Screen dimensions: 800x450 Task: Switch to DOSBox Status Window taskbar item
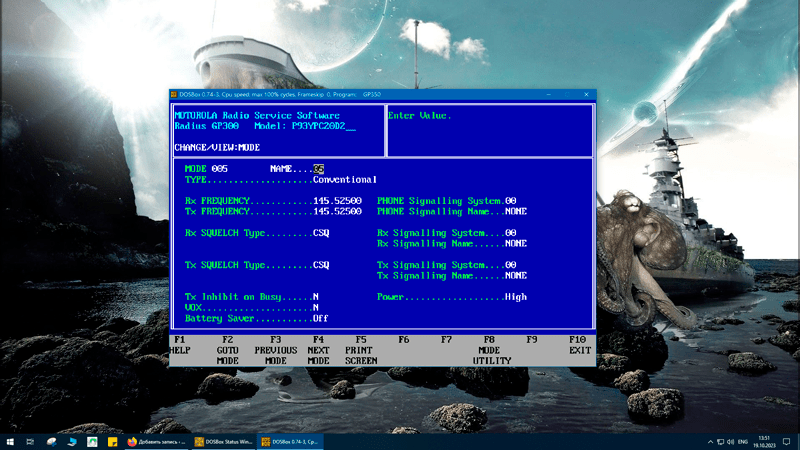point(223,442)
